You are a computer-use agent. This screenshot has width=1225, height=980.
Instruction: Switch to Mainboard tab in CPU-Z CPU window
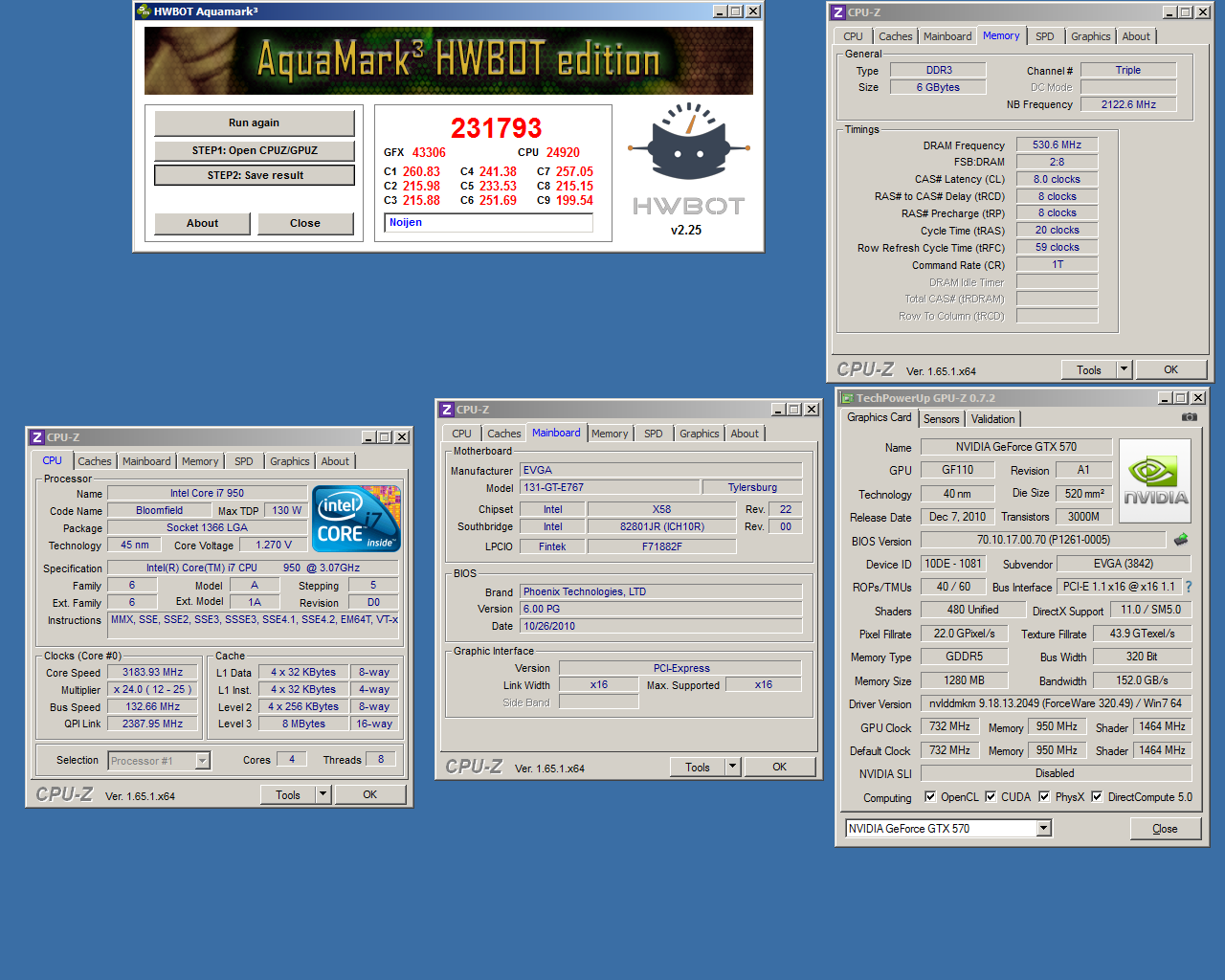(146, 461)
